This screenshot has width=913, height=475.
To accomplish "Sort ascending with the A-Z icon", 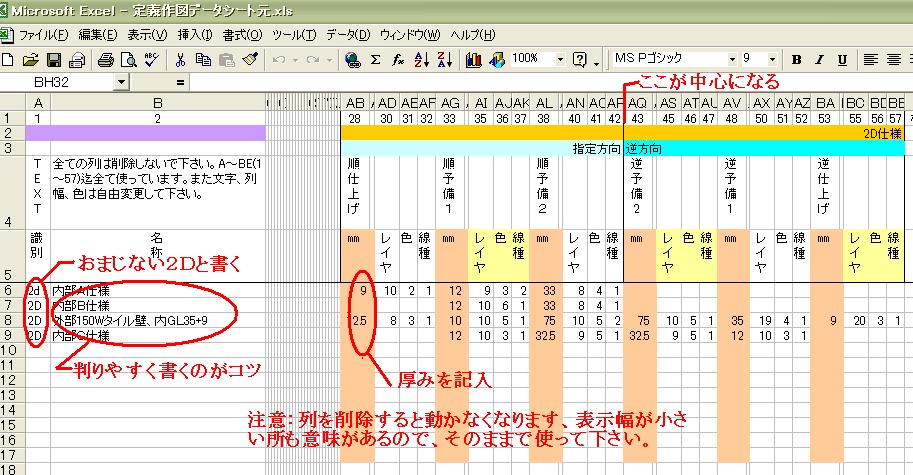I will click(422, 59).
